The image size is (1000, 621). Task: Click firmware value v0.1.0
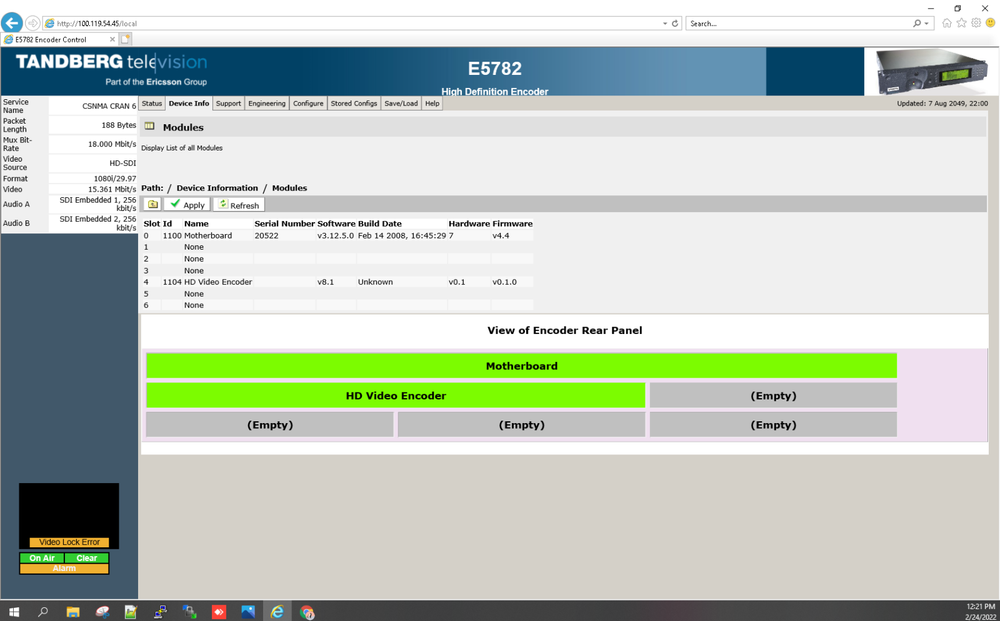click(x=504, y=282)
